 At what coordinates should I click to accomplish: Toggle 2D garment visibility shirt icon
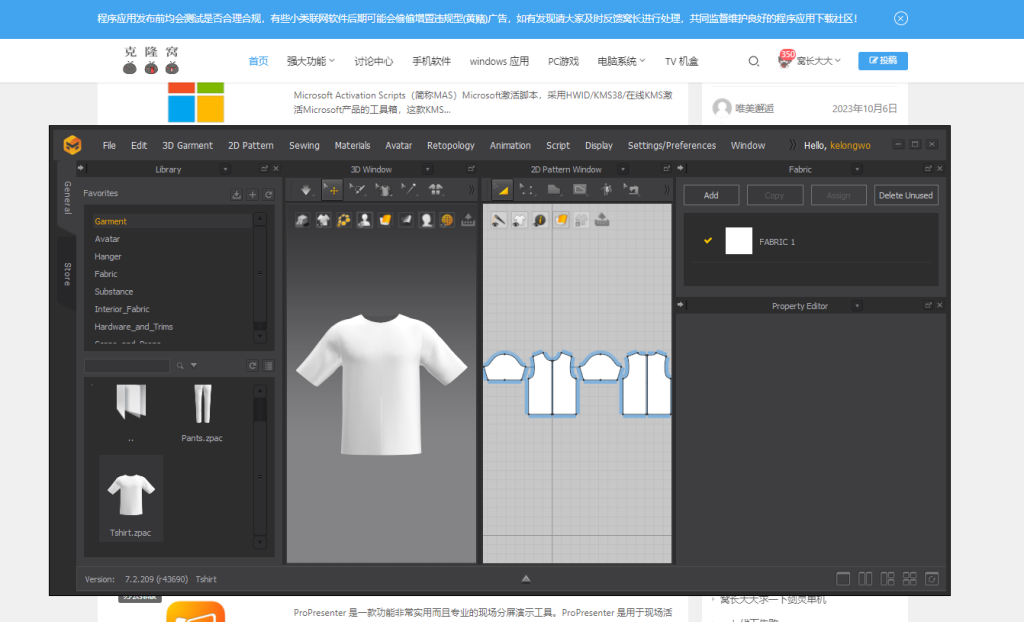pyautogui.click(x=519, y=221)
